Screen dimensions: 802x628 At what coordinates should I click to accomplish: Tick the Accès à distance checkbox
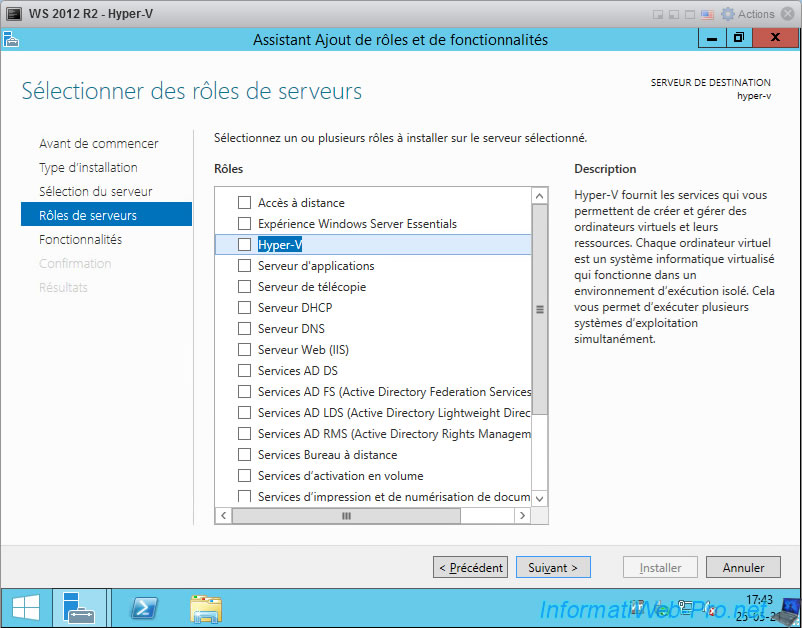tap(244, 203)
